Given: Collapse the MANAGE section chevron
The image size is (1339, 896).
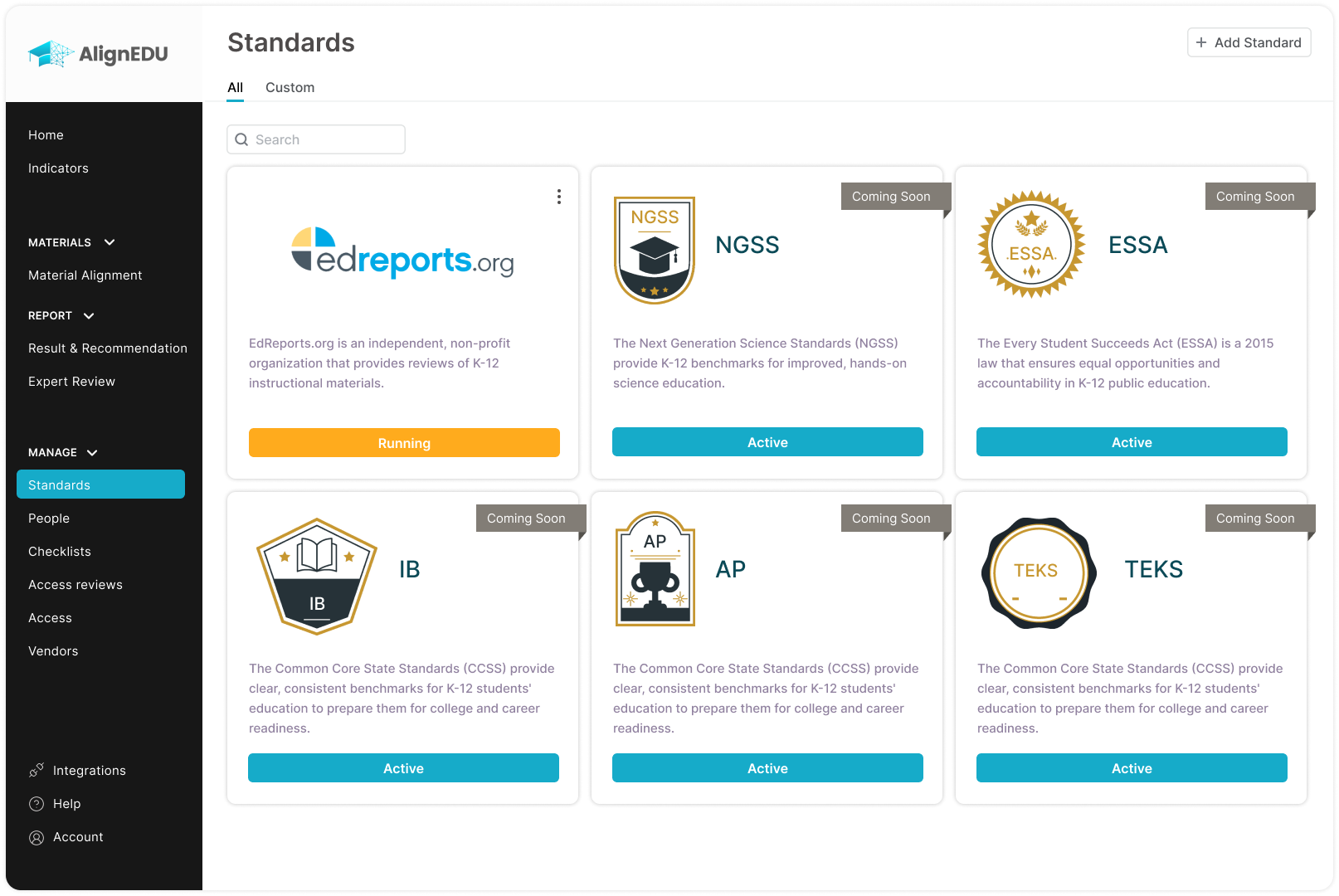Looking at the screenshot, I should coord(92,453).
